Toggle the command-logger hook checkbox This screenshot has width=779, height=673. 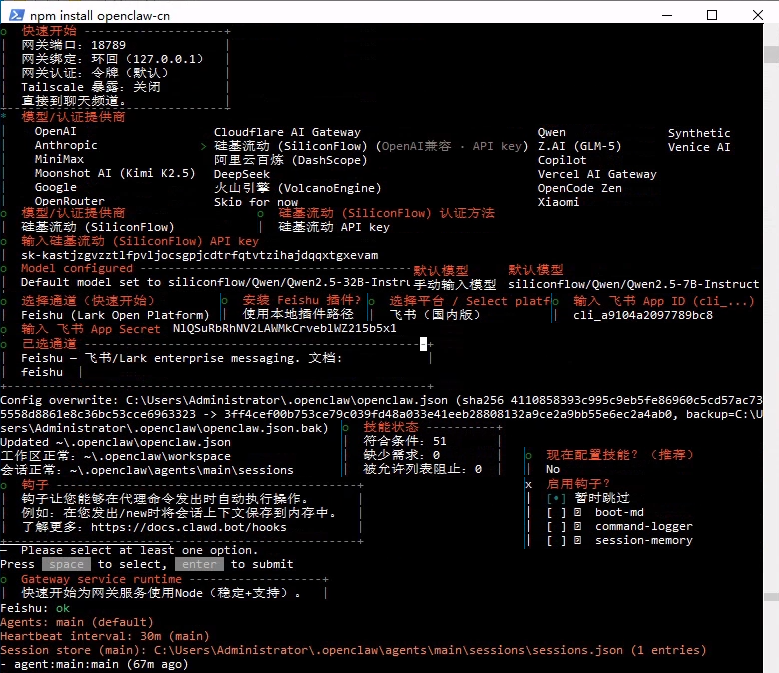(556, 526)
